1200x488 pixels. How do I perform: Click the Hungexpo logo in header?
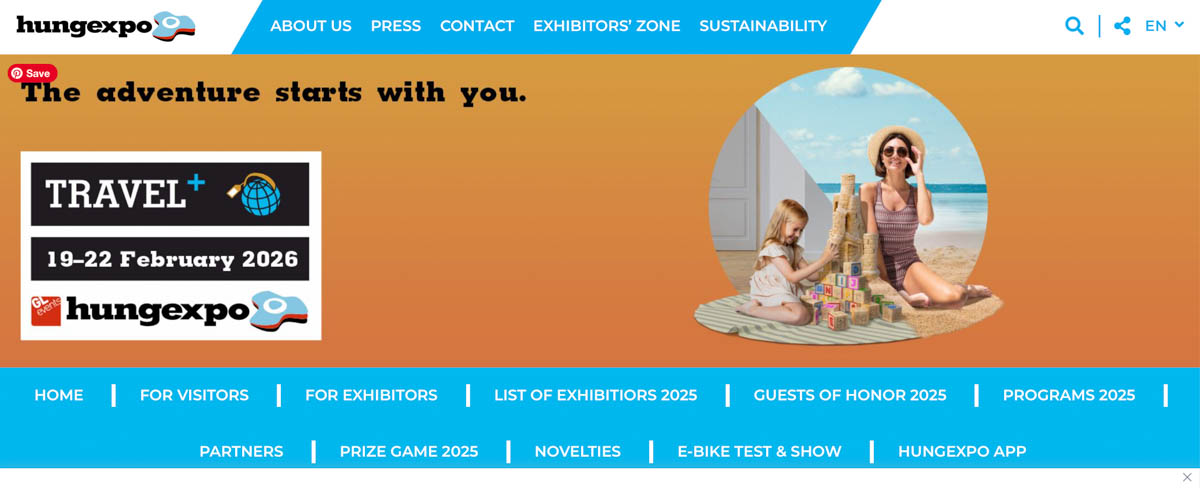[x=105, y=26]
